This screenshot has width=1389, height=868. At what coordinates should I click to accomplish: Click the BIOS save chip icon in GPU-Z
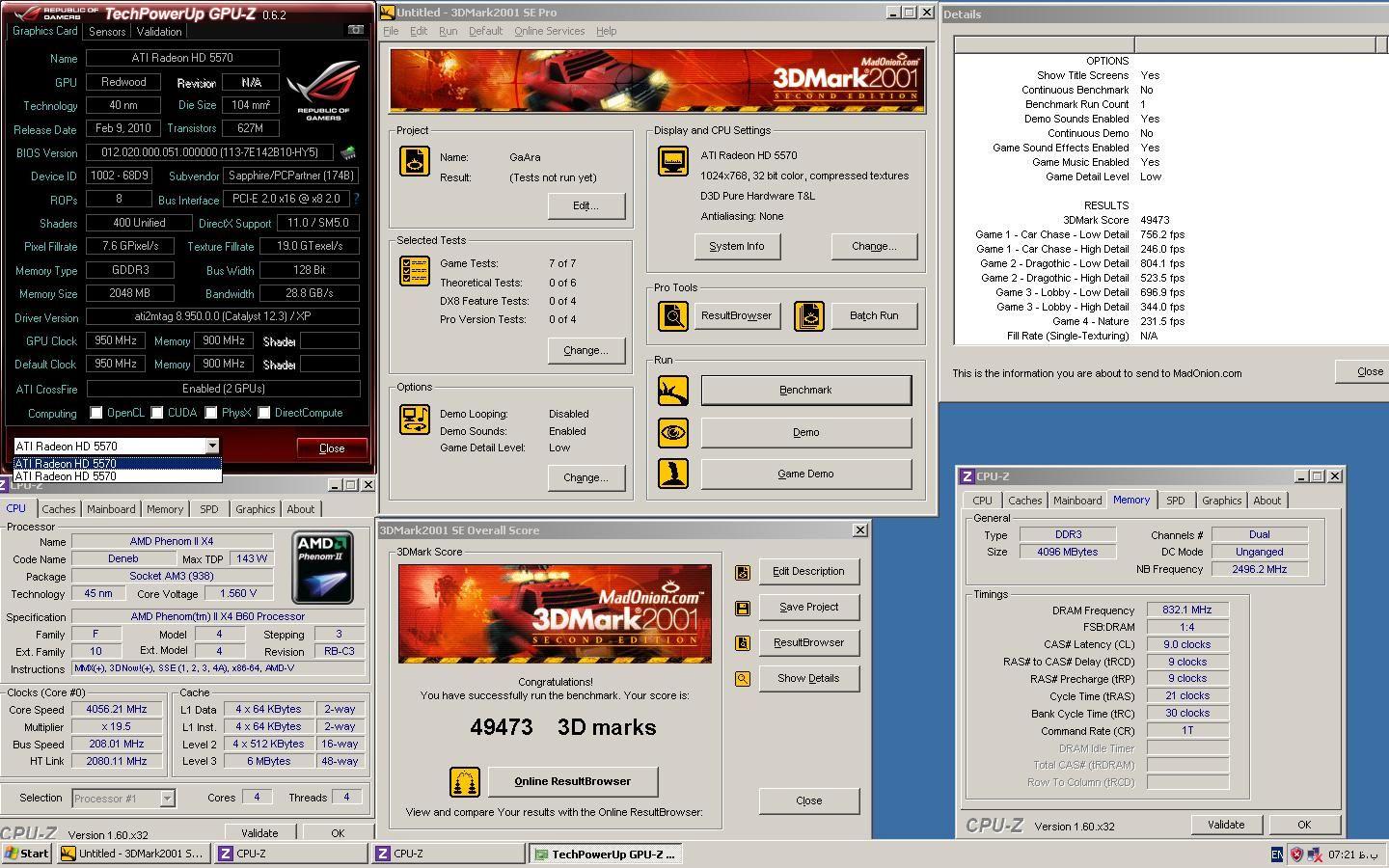(x=348, y=152)
